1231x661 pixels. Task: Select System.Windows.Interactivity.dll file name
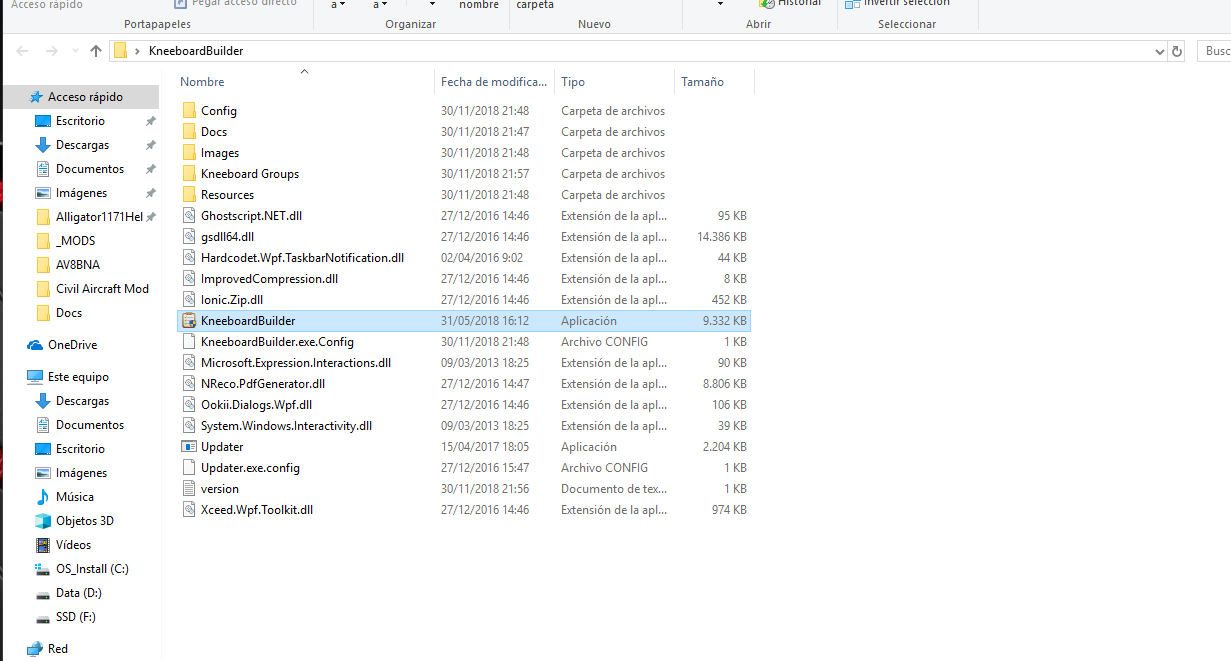[286, 426]
